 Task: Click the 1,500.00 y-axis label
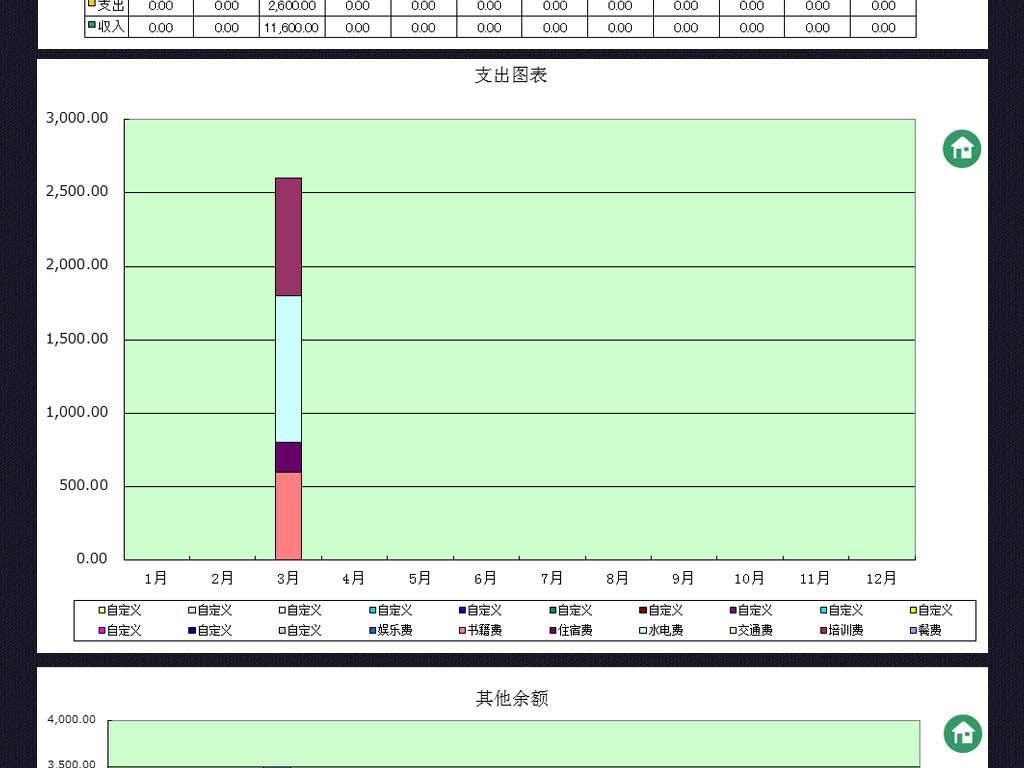point(77,338)
